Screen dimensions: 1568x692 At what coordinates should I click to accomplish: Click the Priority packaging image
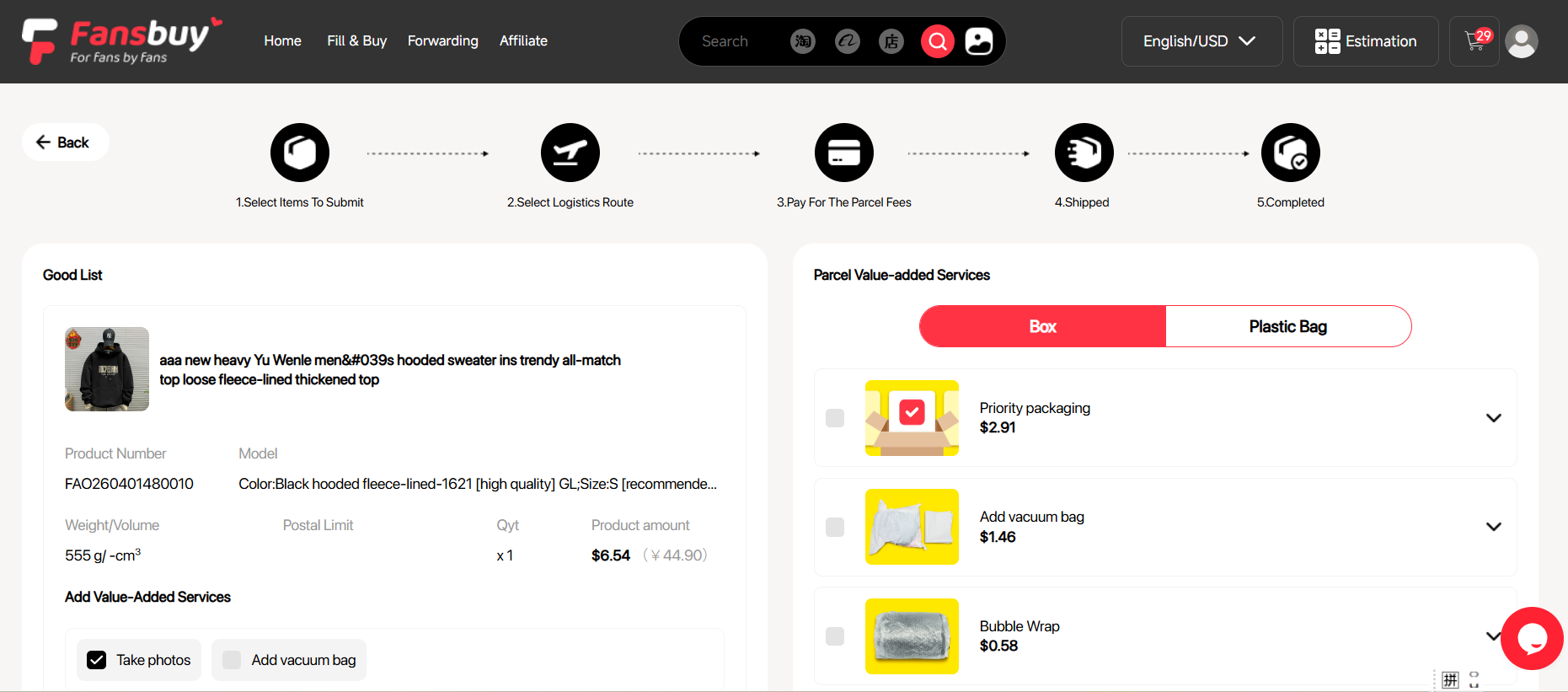[912, 418]
